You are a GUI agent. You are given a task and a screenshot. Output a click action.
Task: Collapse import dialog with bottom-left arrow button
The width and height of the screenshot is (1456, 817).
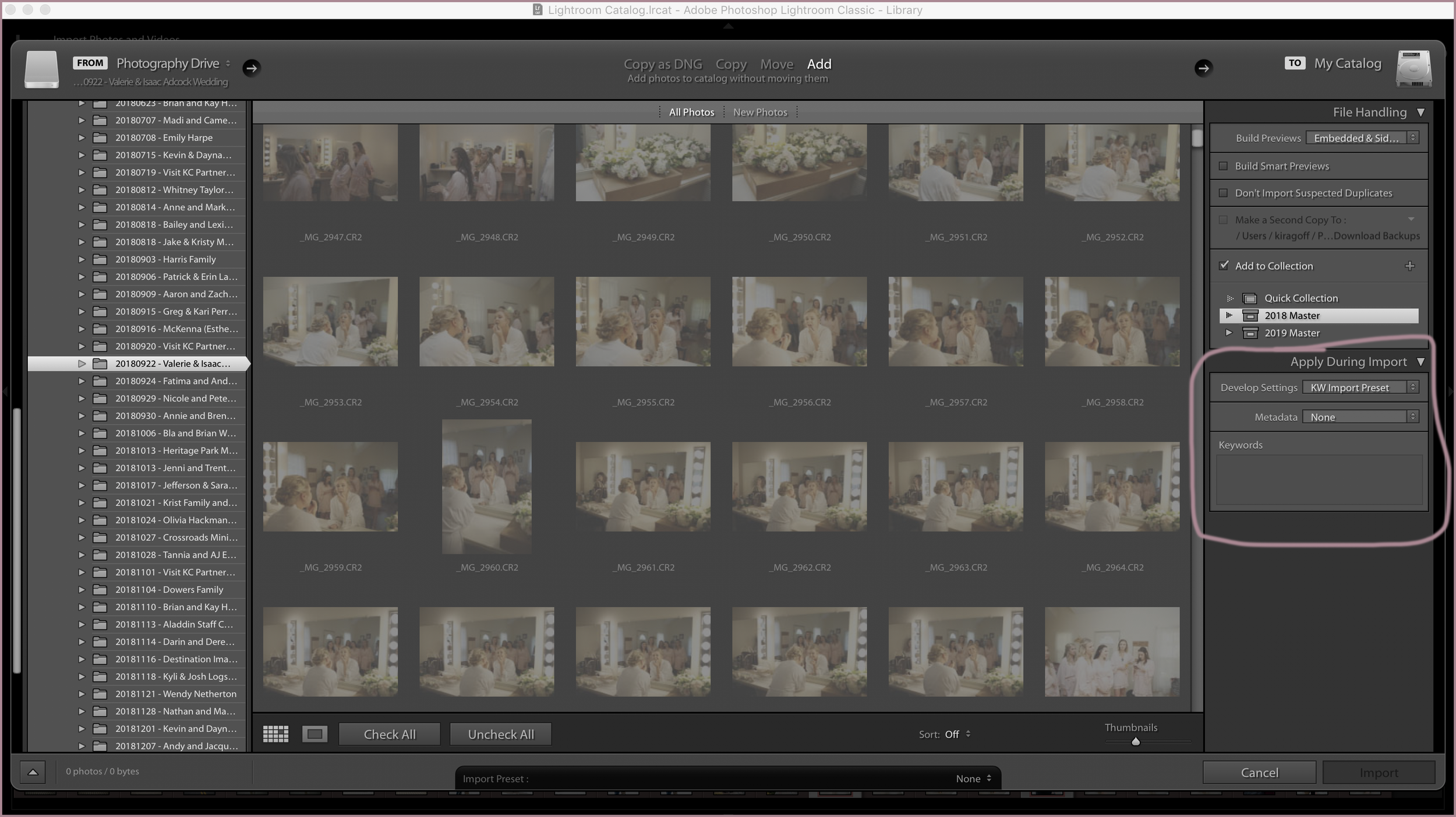(x=33, y=772)
